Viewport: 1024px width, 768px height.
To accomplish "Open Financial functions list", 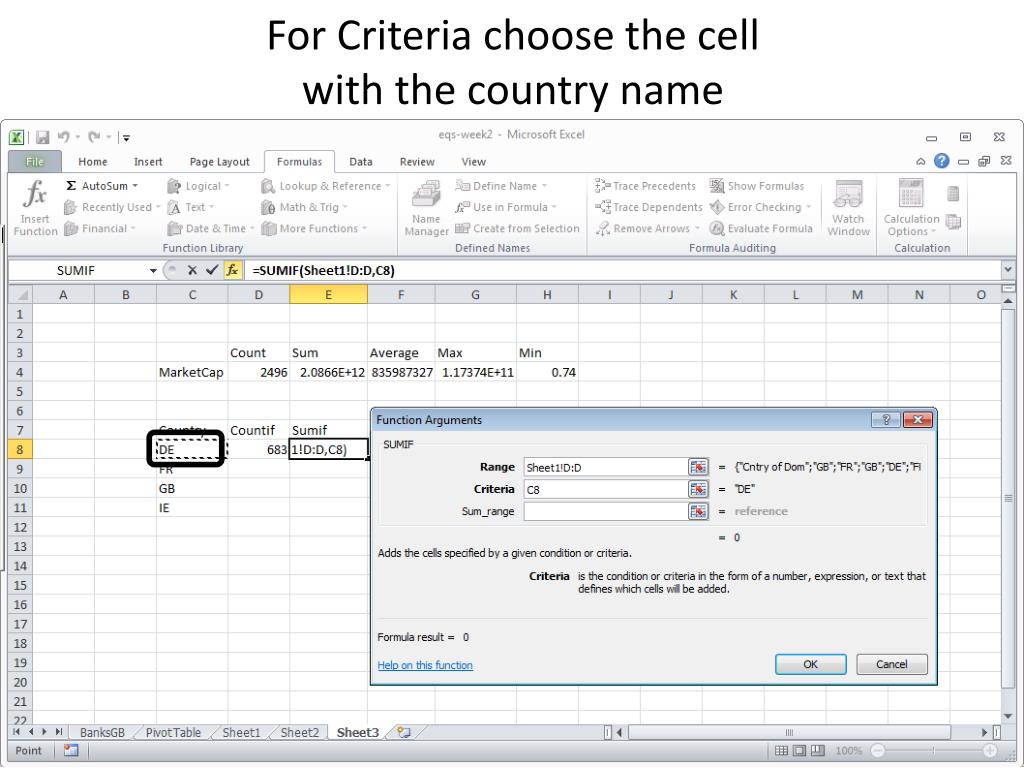I will [100, 229].
